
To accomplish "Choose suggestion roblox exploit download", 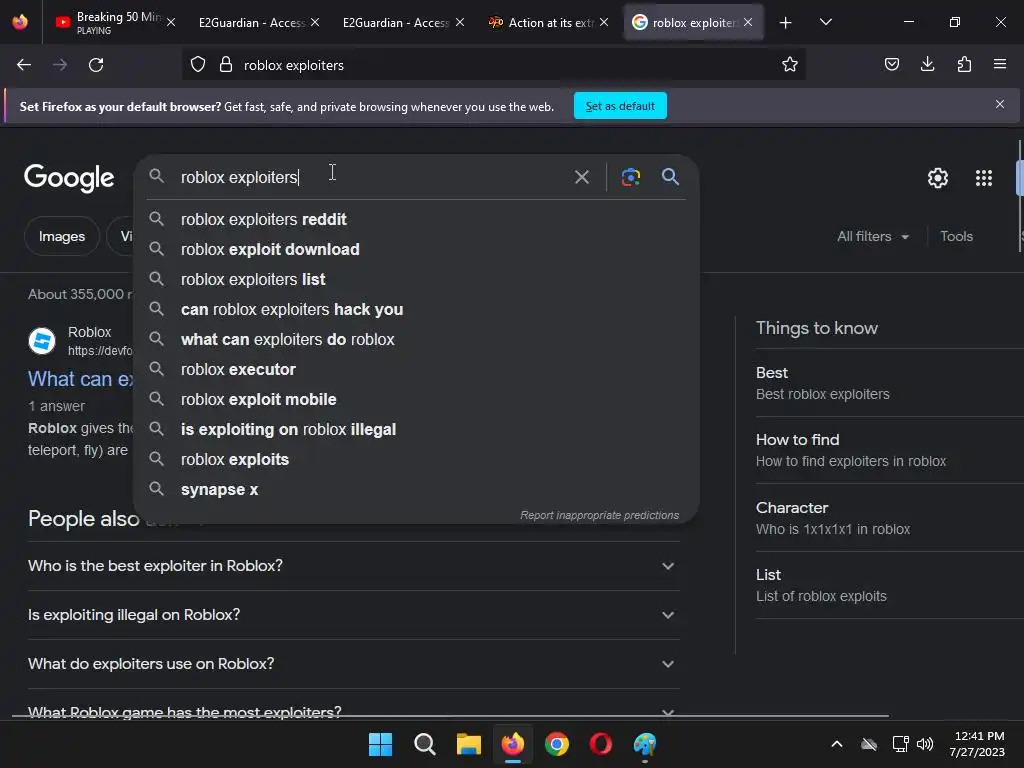I will [x=416, y=249].
